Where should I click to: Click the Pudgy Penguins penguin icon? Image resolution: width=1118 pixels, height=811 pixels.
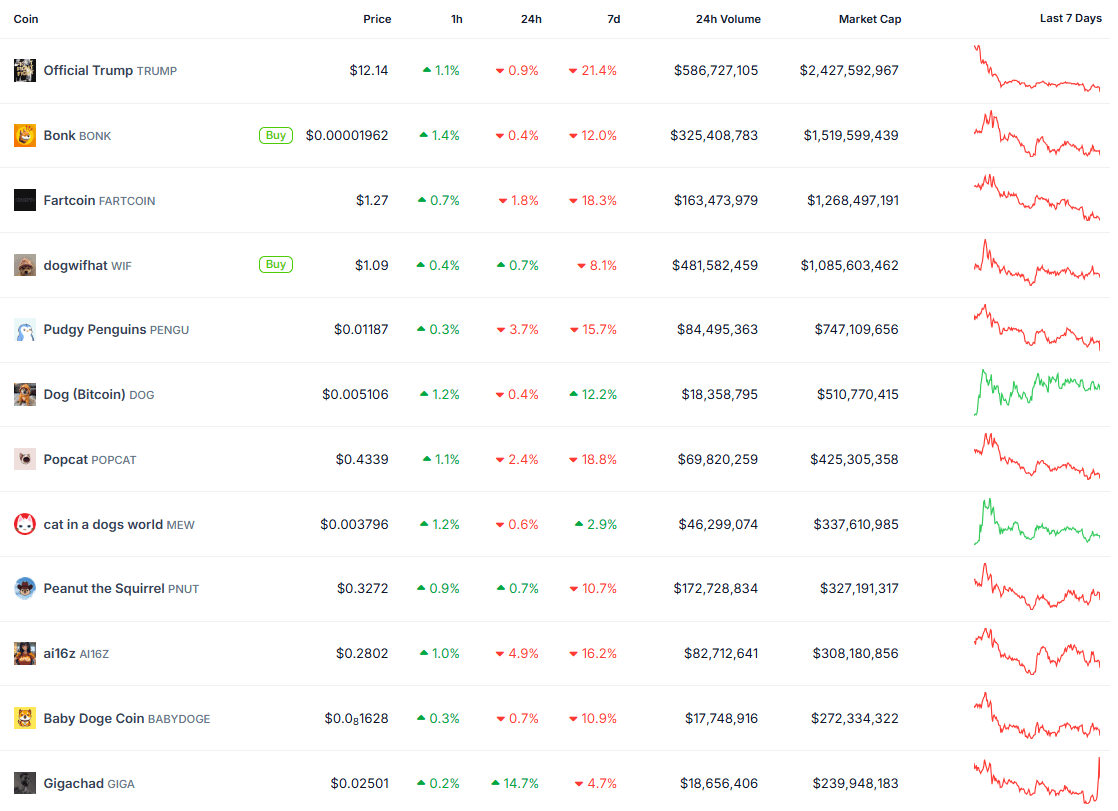tap(24, 329)
